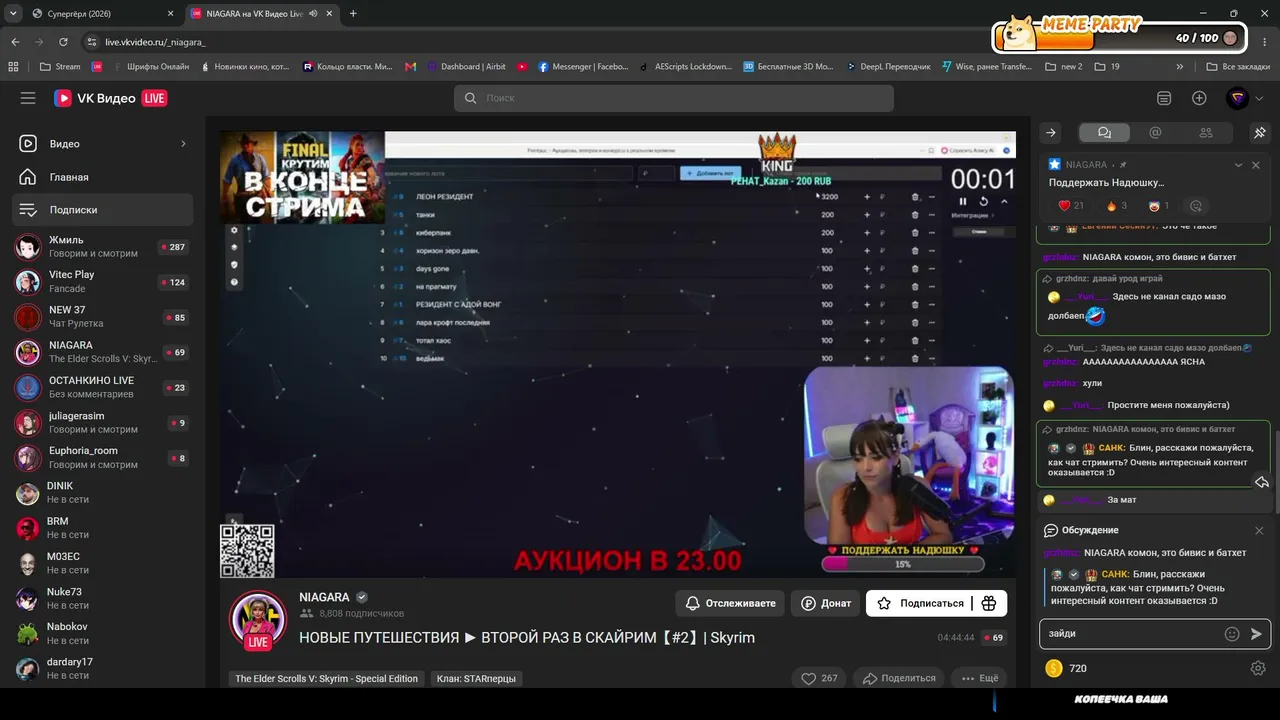1280x720 pixels.
Task: Click the address bar URL
Action: click(x=155, y=42)
